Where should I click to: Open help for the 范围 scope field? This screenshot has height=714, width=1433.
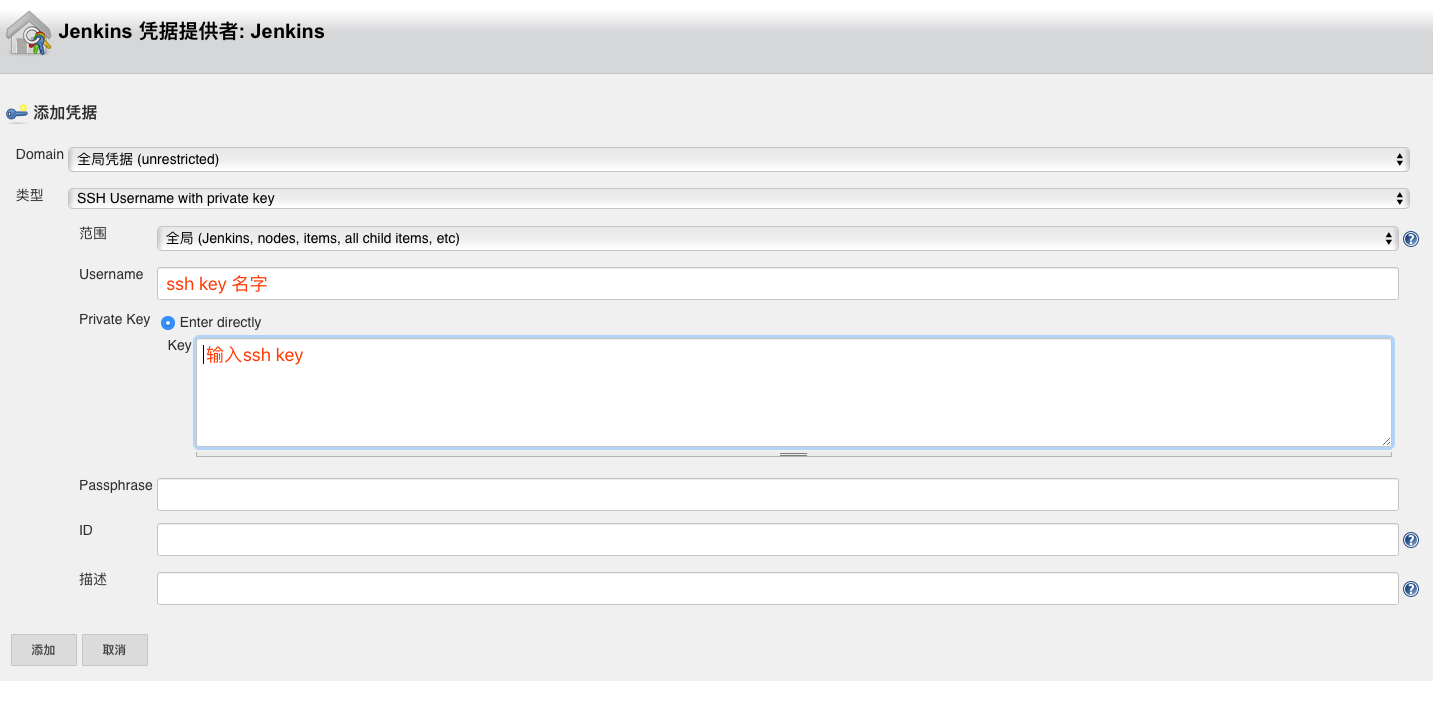pyautogui.click(x=1411, y=239)
